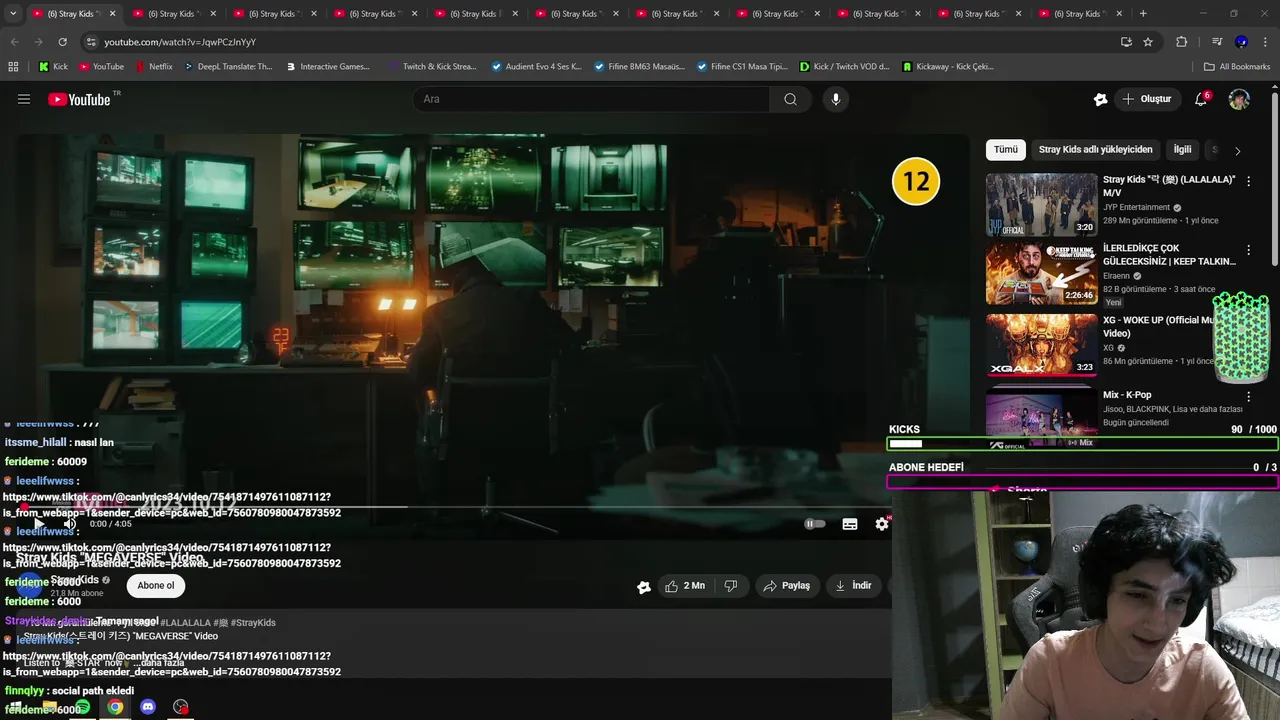Focus the Ara search field
Image resolution: width=1280 pixels, height=720 pixels.
point(591,99)
